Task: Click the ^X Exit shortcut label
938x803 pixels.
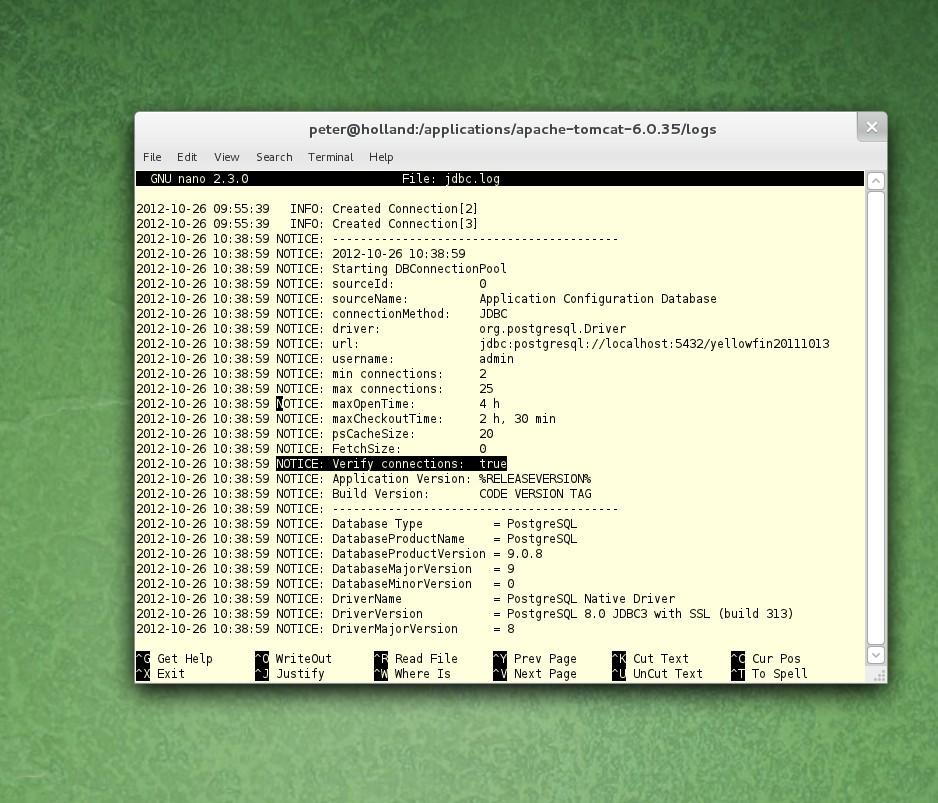Action: [161, 674]
